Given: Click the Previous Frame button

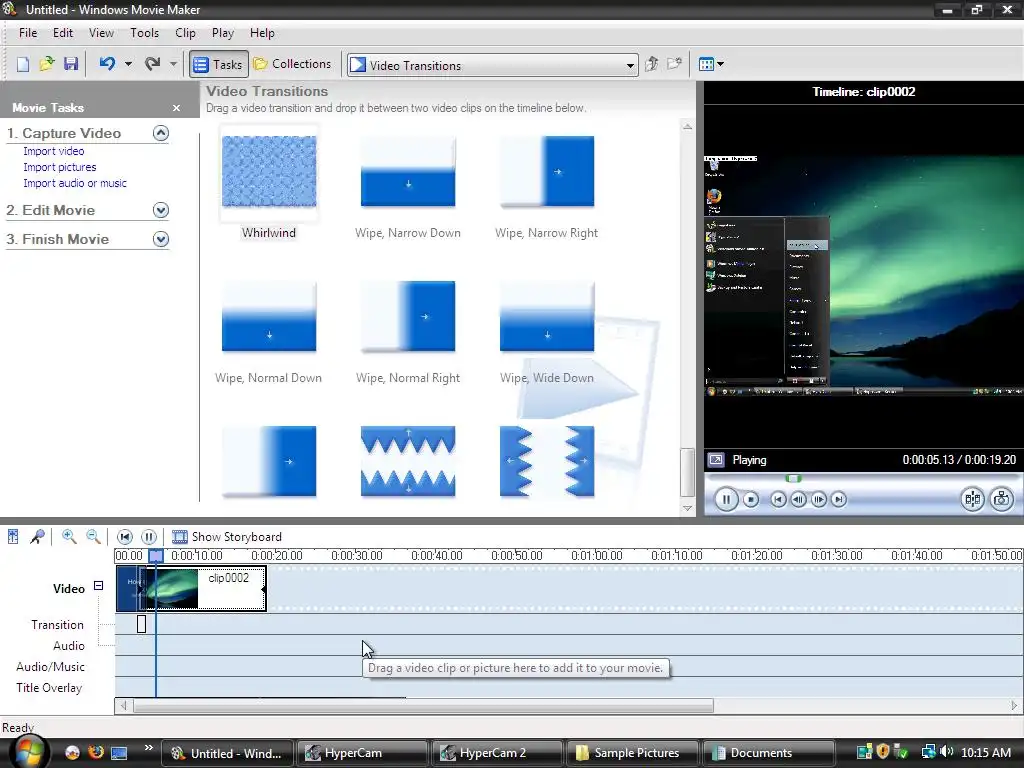Looking at the screenshot, I should (x=798, y=500).
